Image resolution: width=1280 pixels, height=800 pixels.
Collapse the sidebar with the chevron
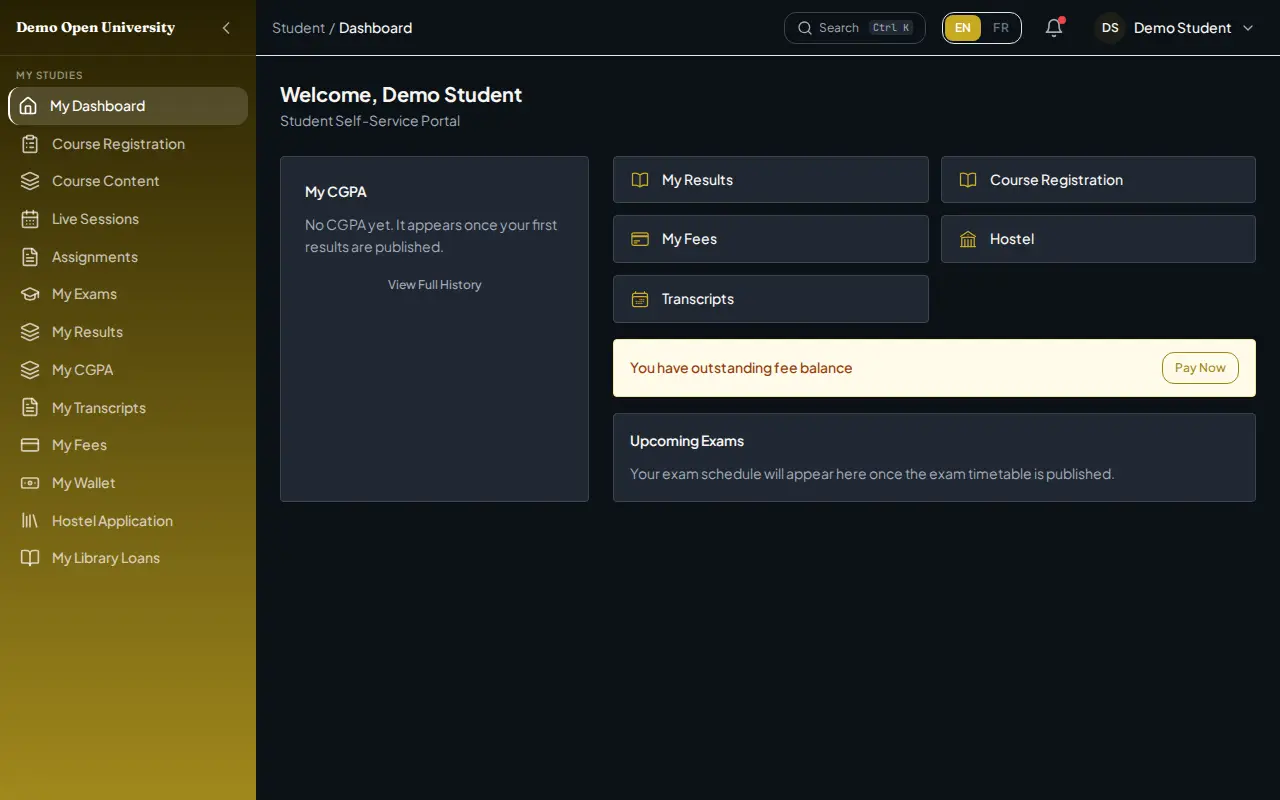click(226, 28)
